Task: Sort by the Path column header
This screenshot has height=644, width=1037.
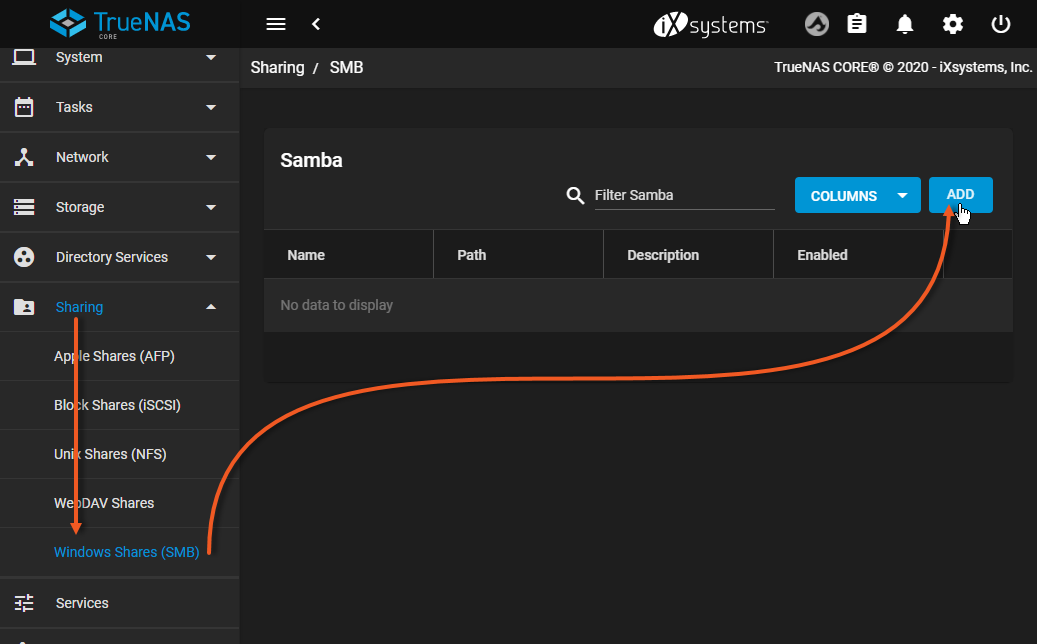Action: [x=472, y=255]
